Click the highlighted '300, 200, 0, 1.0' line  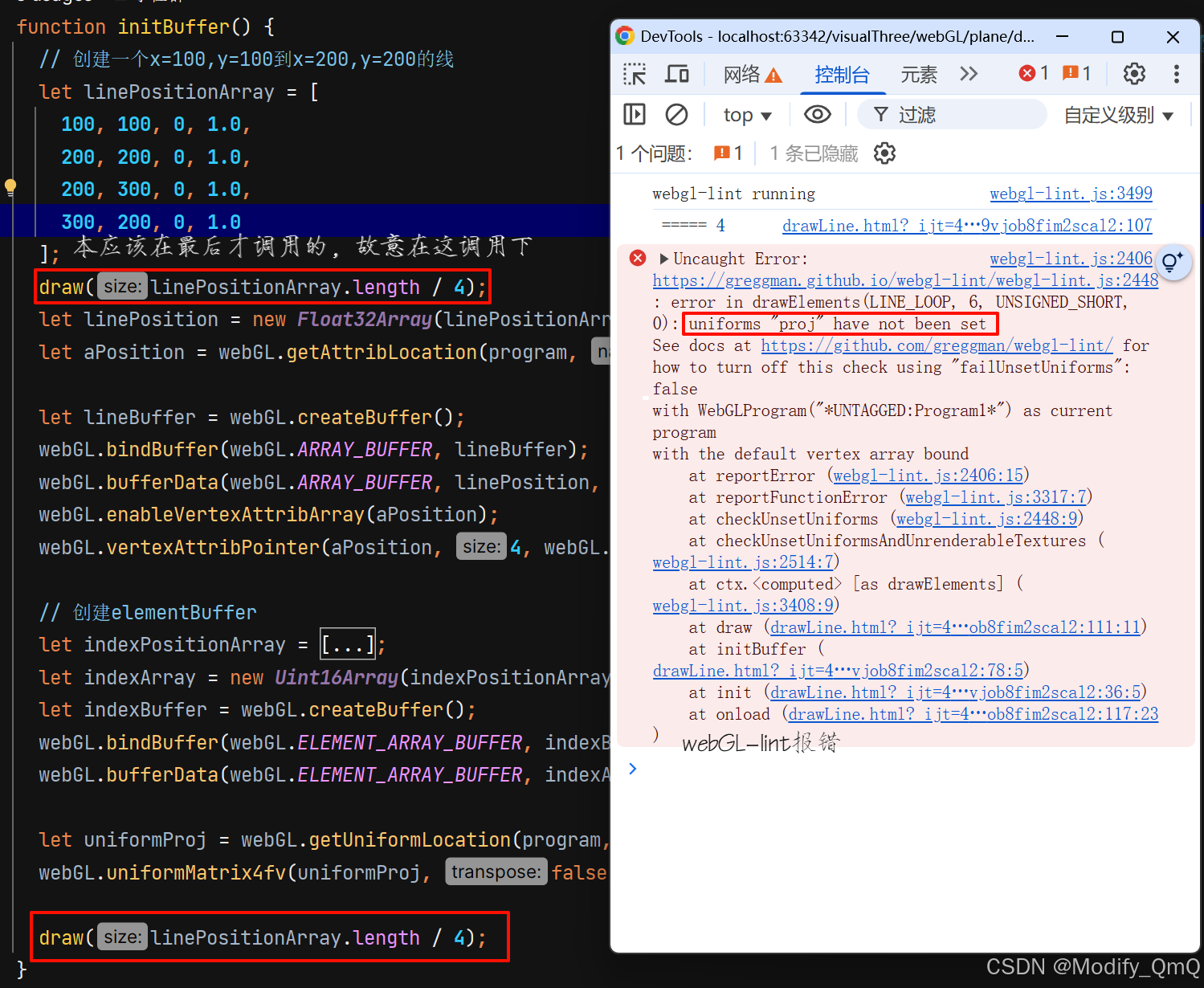point(151,222)
